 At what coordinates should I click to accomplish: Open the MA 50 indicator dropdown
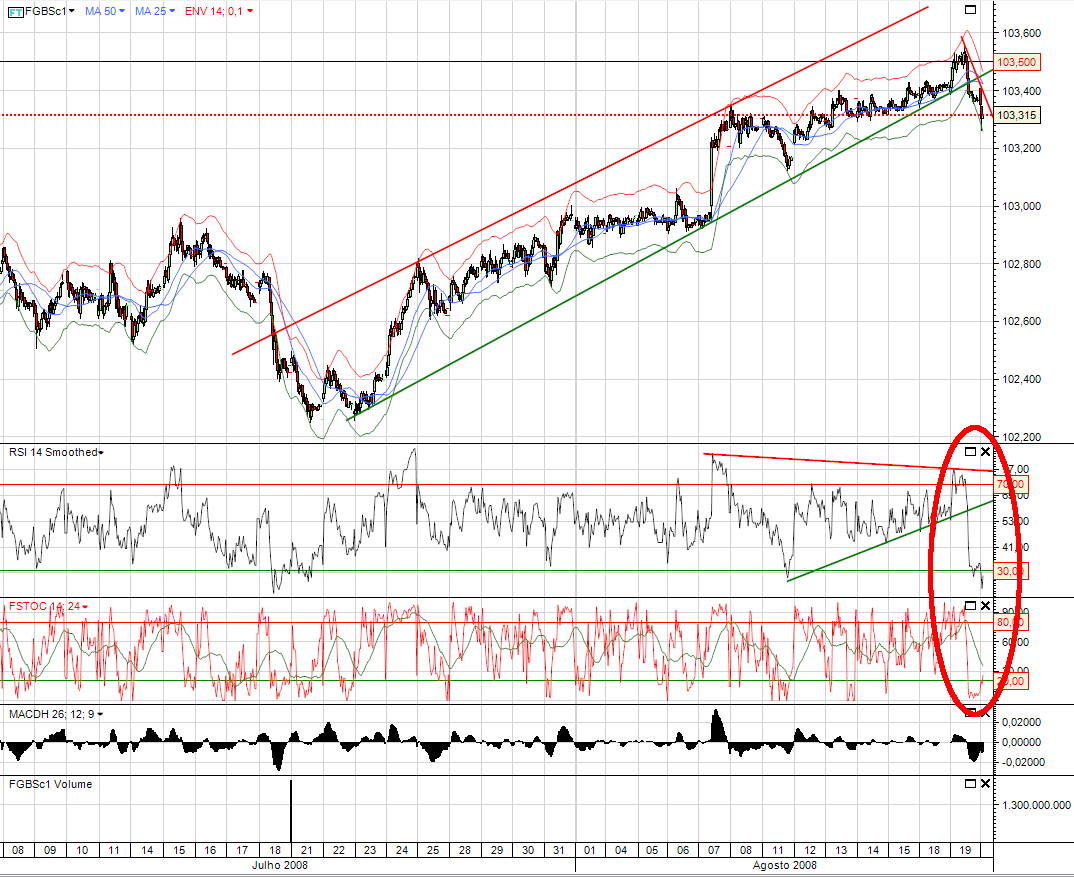pyautogui.click(x=122, y=12)
